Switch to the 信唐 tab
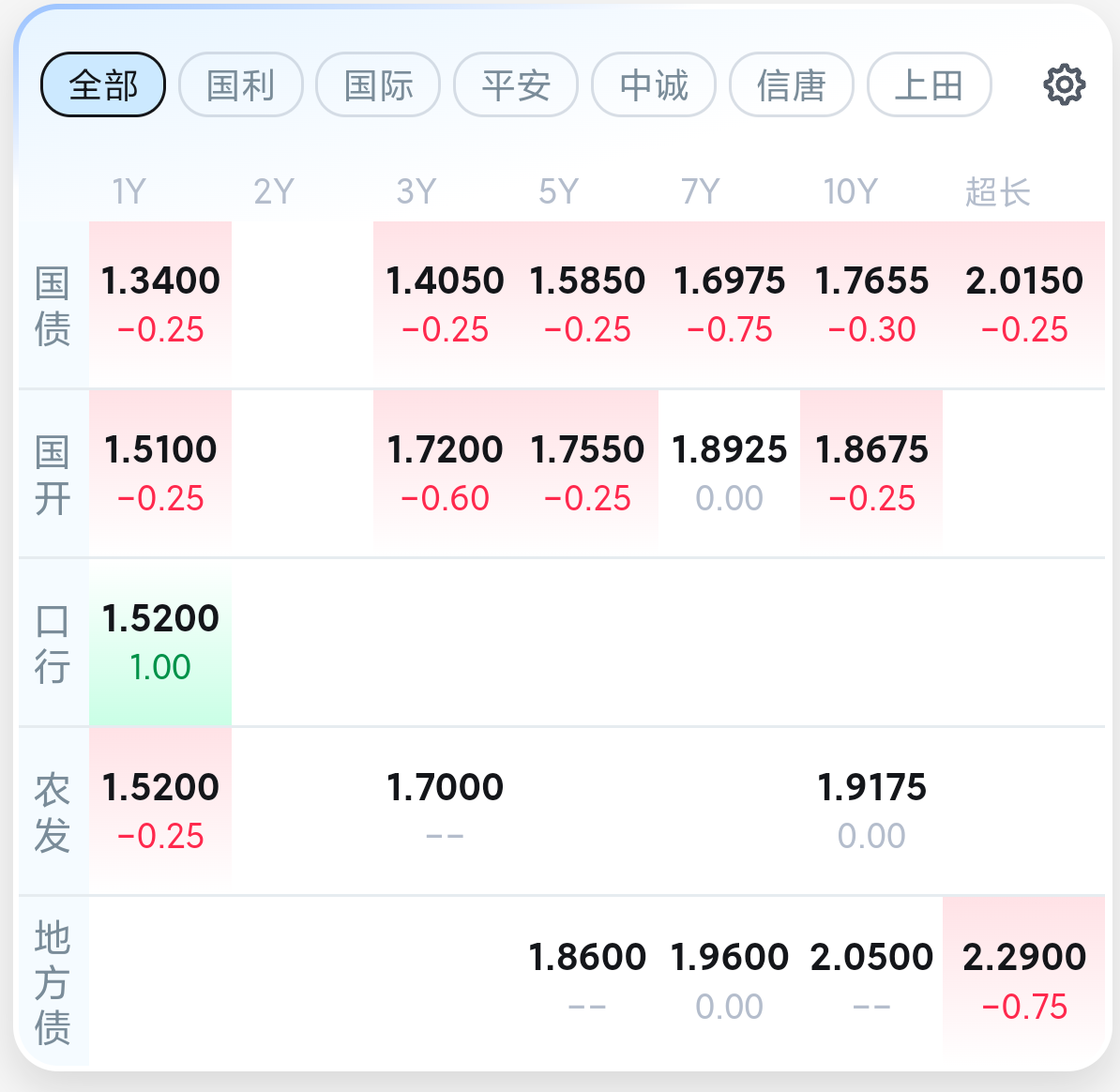 (x=792, y=85)
